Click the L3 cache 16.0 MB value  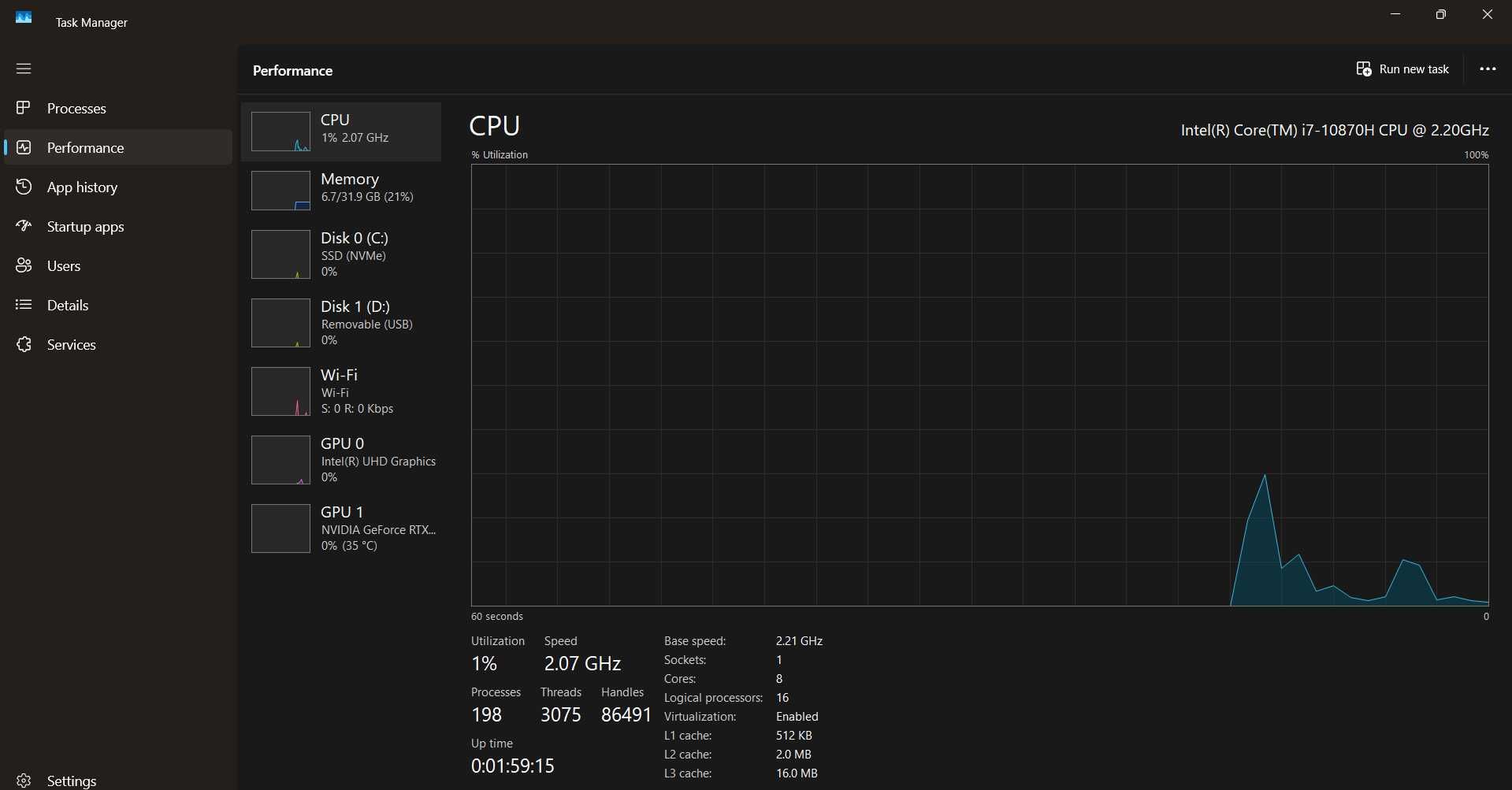tap(797, 773)
